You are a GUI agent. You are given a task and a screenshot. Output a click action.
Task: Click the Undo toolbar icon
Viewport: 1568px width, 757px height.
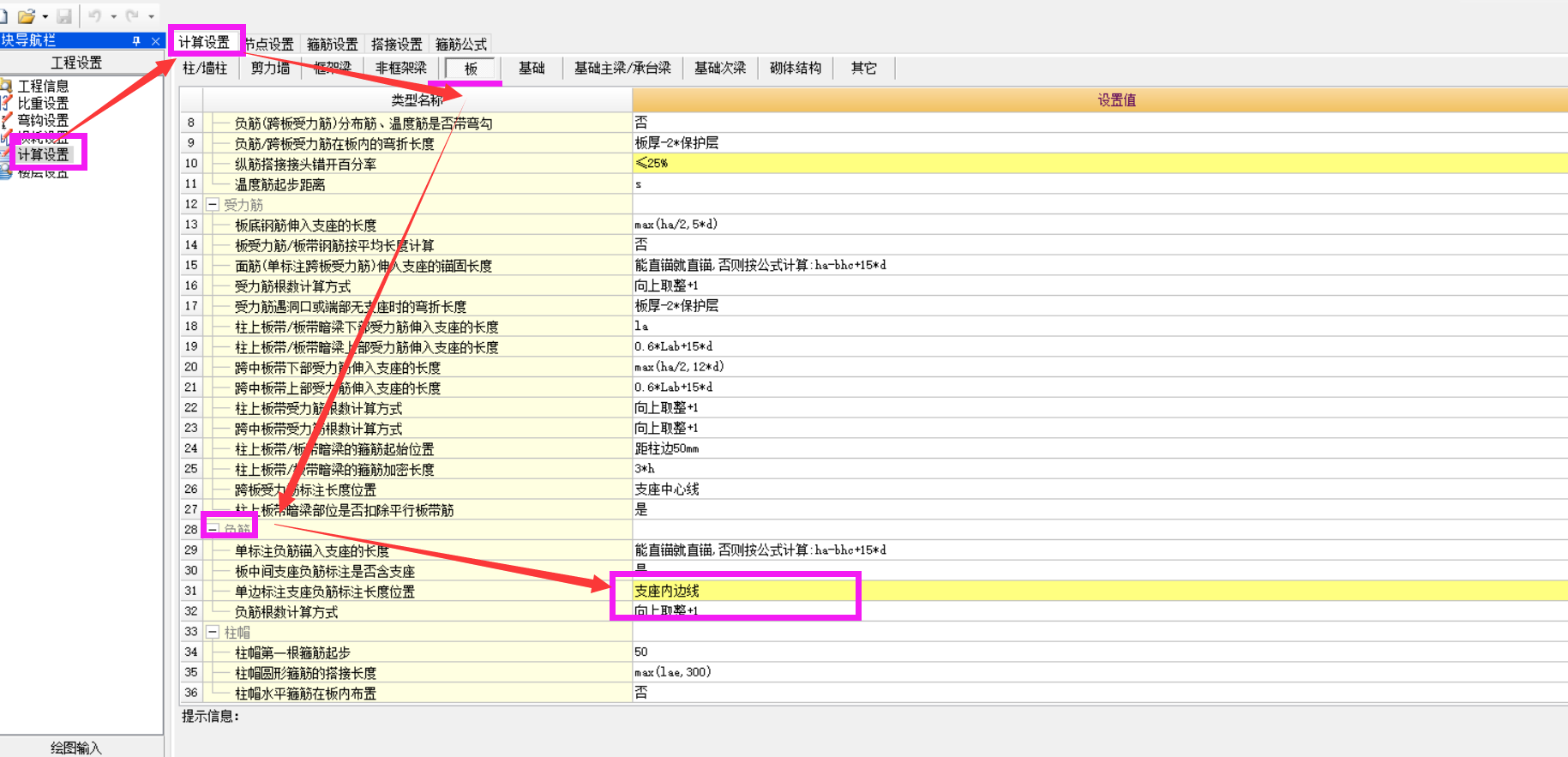(94, 15)
